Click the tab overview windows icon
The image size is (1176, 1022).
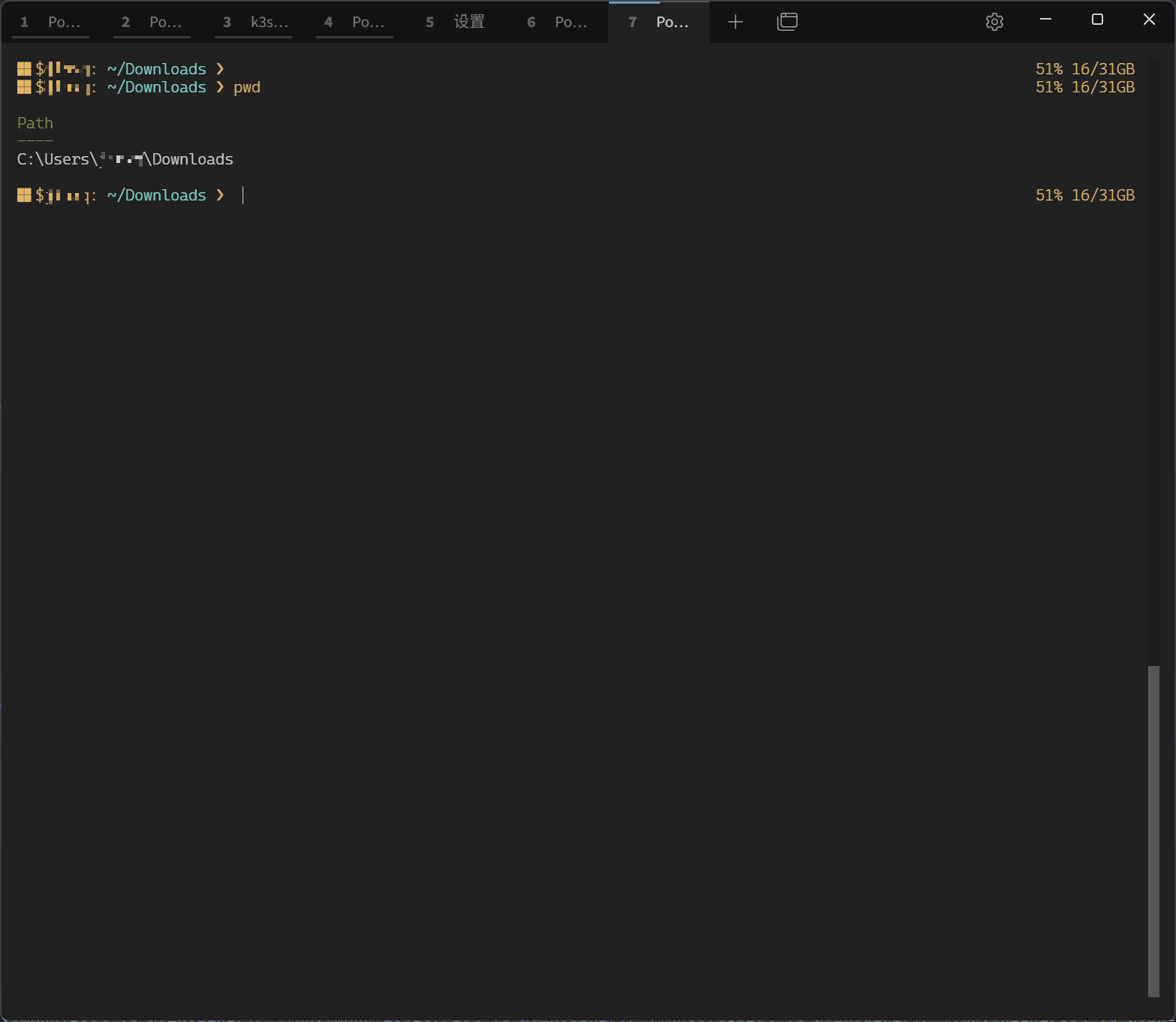tap(787, 22)
